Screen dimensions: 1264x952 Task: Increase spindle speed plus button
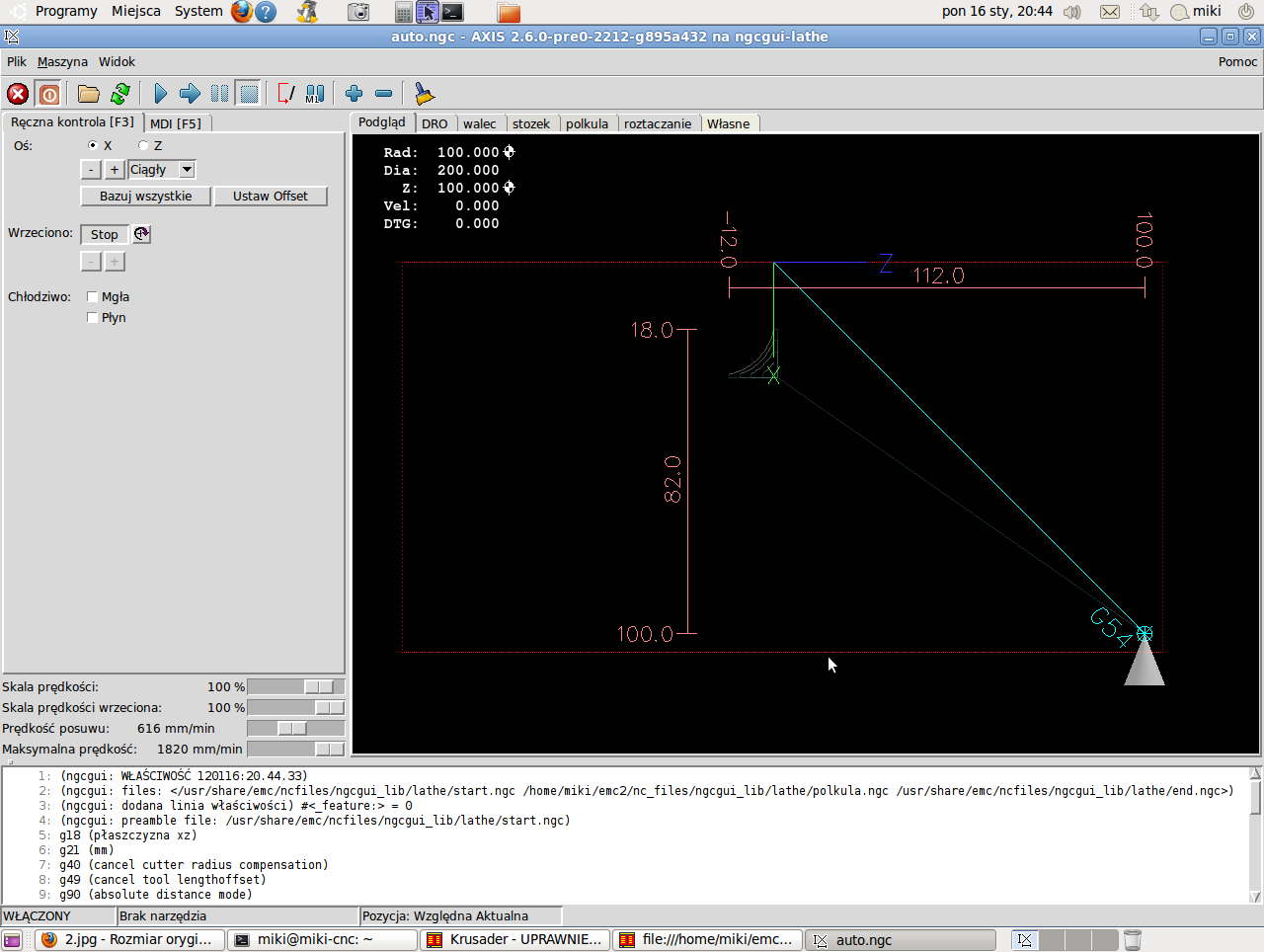pos(115,262)
